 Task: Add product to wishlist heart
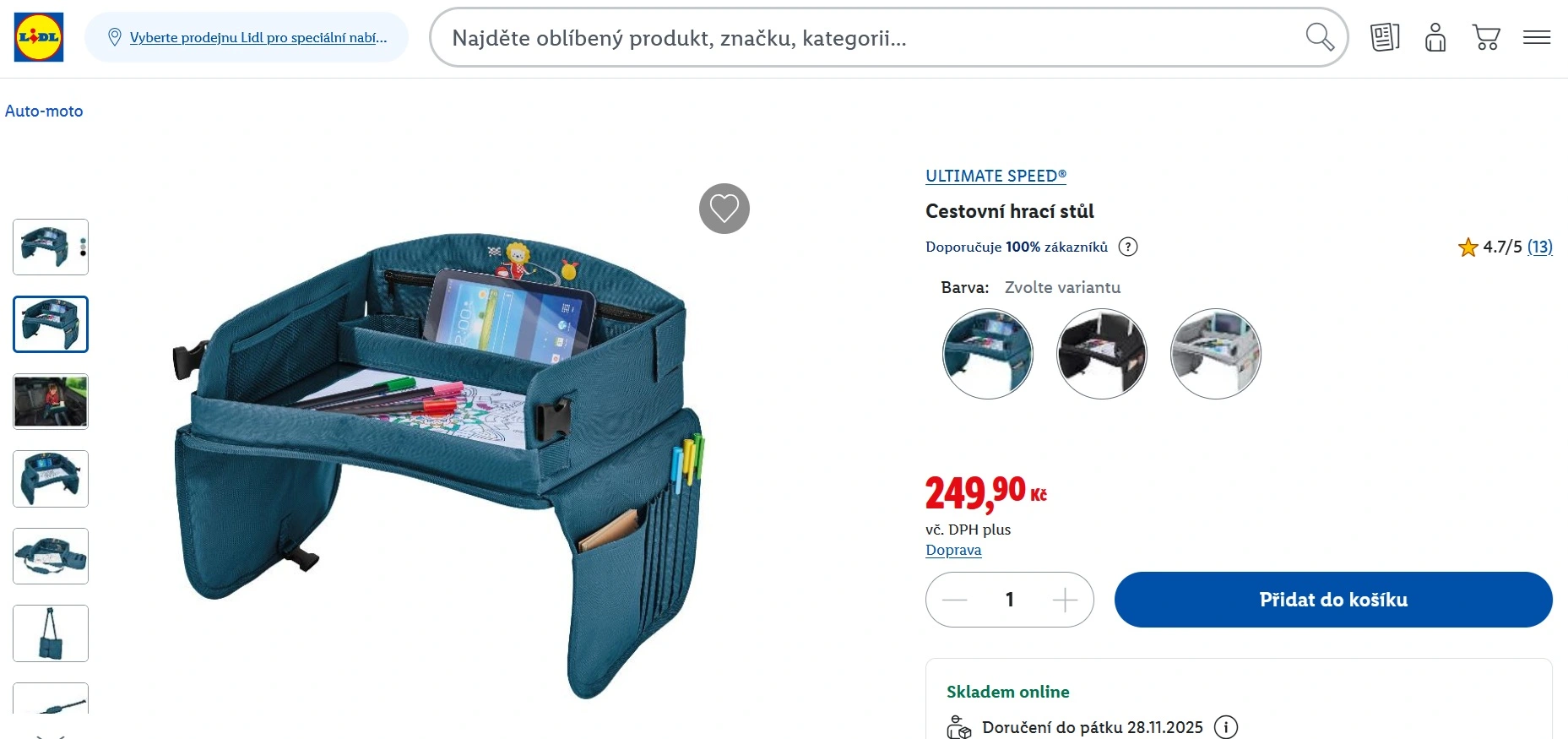pos(724,209)
